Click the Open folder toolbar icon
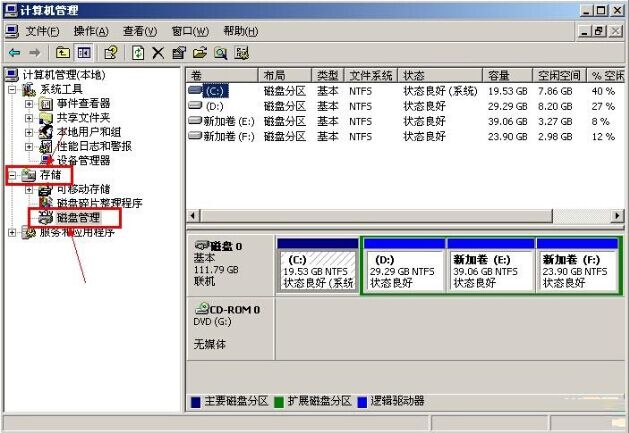Viewport: 629px width, 433px height. tap(200, 53)
